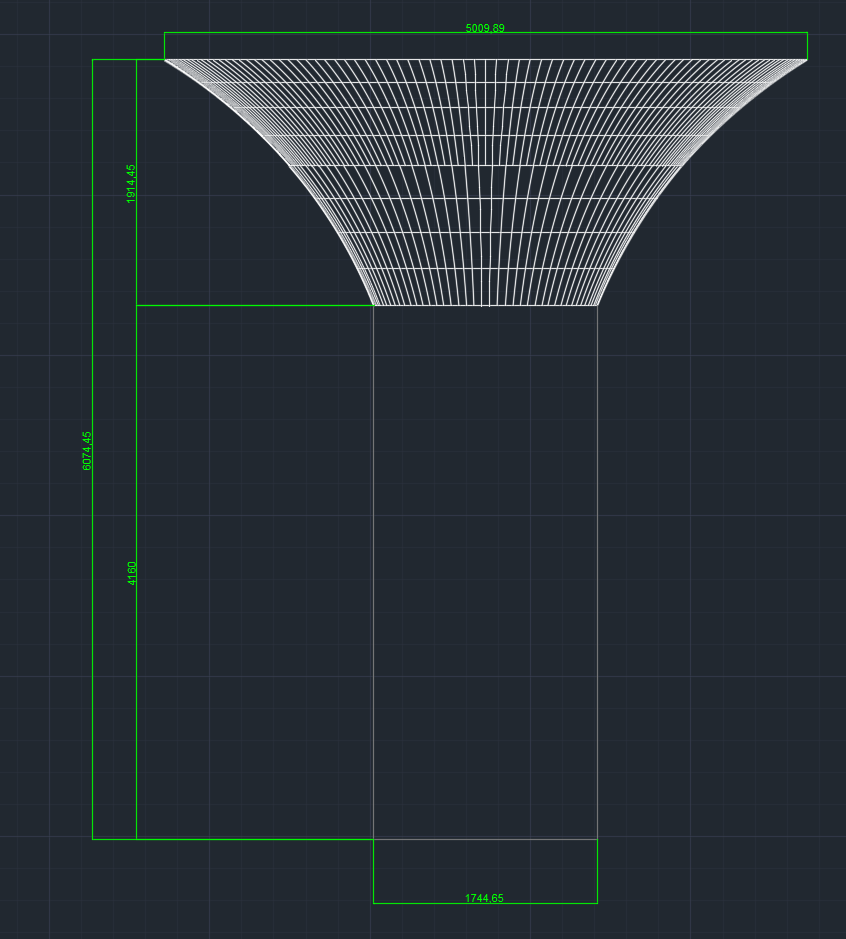The height and width of the screenshot is (939, 846).
Task: Select the white funnel mesh surface
Action: [485, 180]
